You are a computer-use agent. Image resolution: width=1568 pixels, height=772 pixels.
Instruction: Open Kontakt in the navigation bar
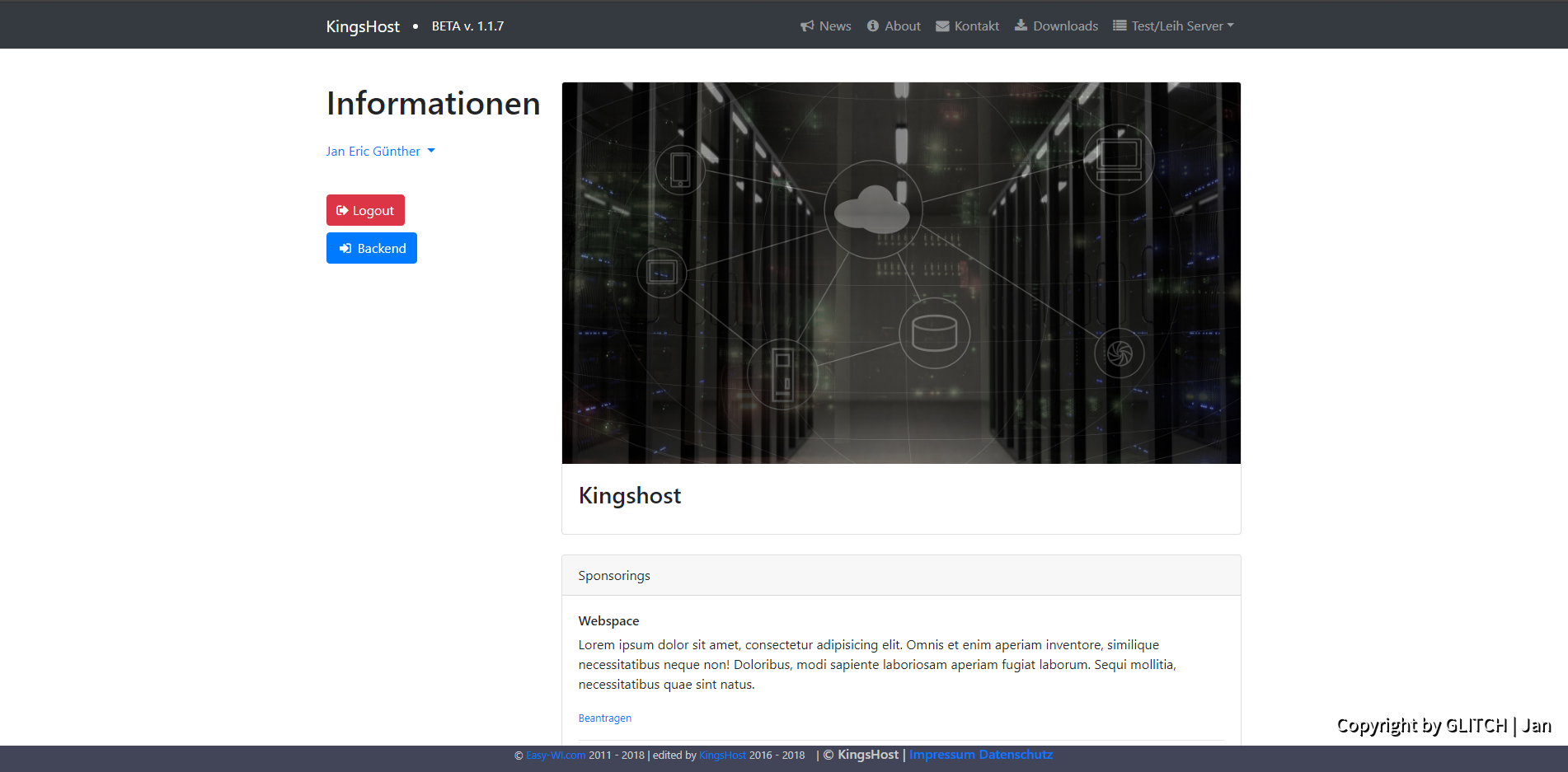coord(976,26)
